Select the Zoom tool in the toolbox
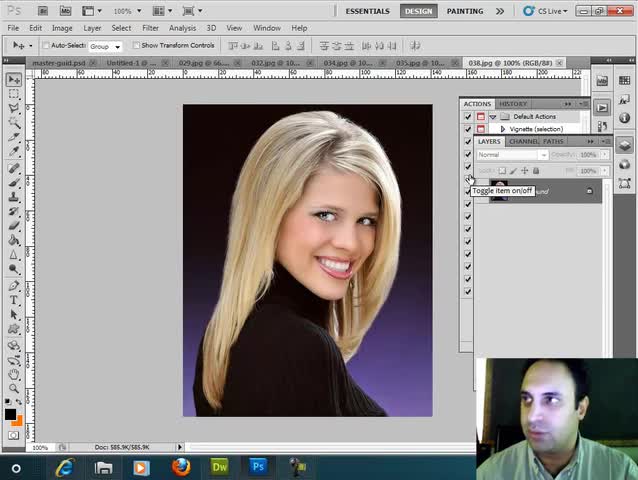 14,388
